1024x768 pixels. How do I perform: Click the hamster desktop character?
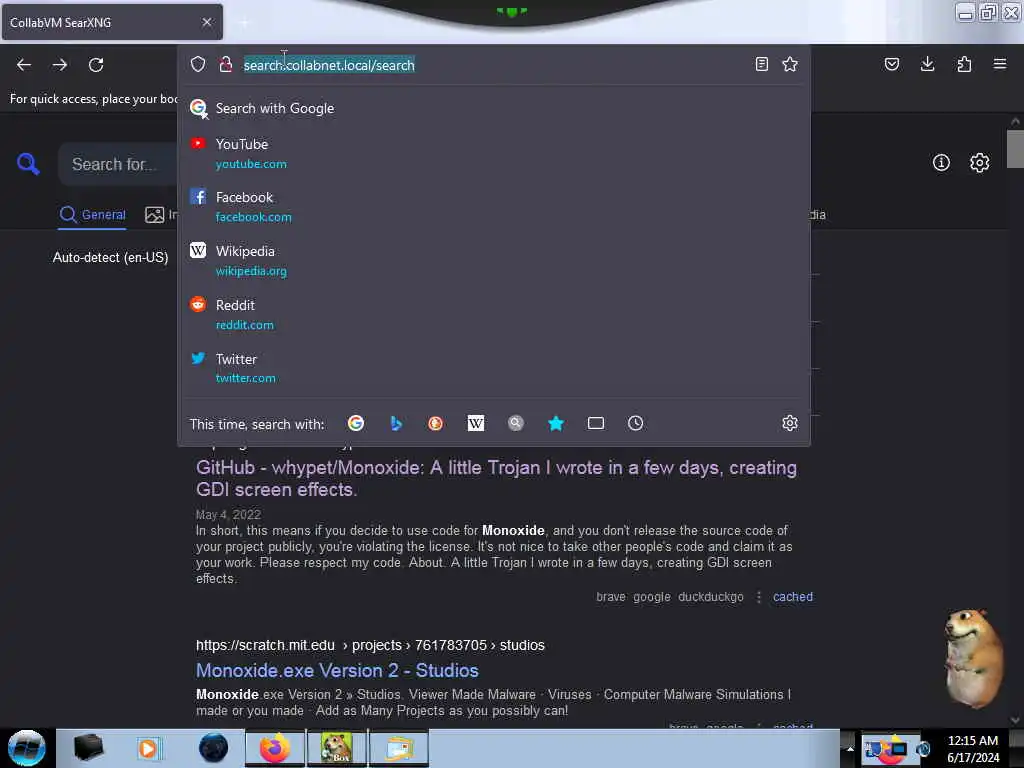[x=973, y=658]
